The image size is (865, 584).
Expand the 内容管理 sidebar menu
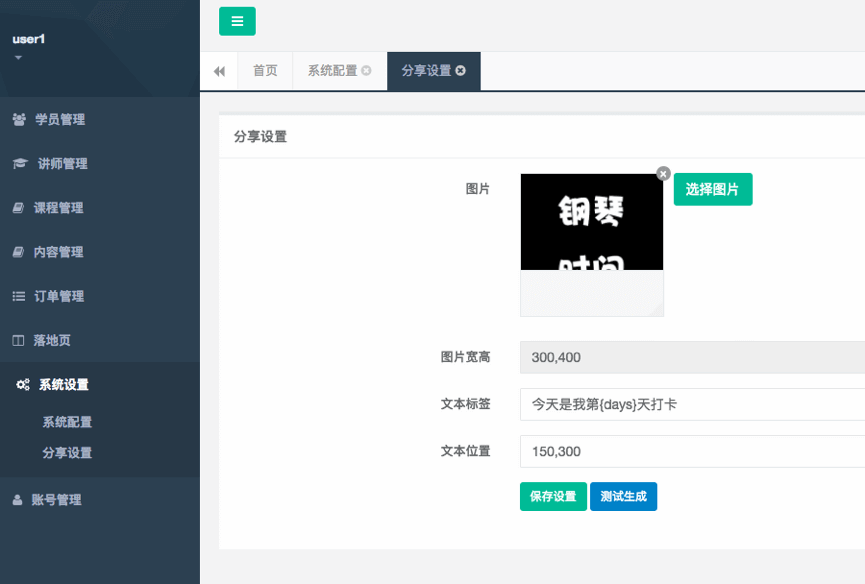pos(58,252)
